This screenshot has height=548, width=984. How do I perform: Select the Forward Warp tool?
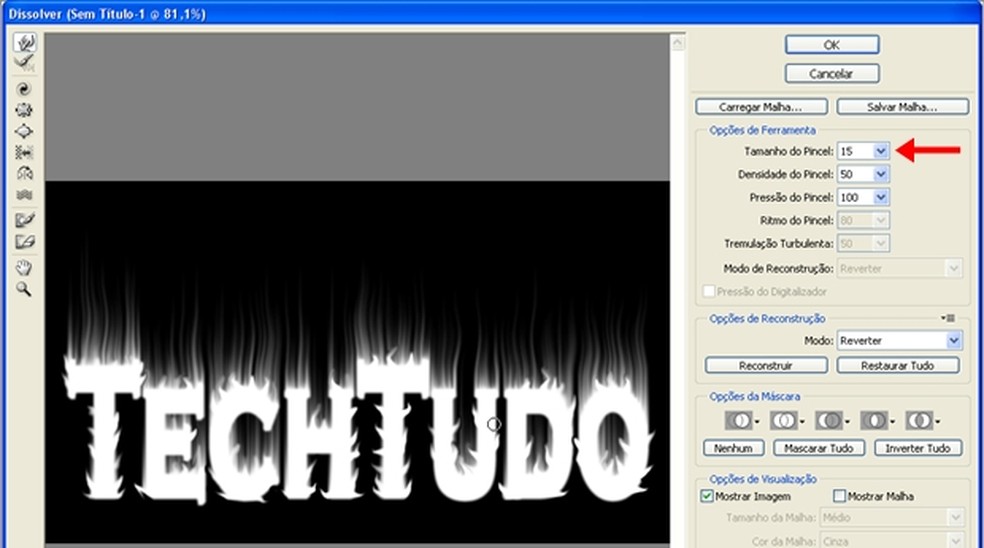pyautogui.click(x=24, y=42)
